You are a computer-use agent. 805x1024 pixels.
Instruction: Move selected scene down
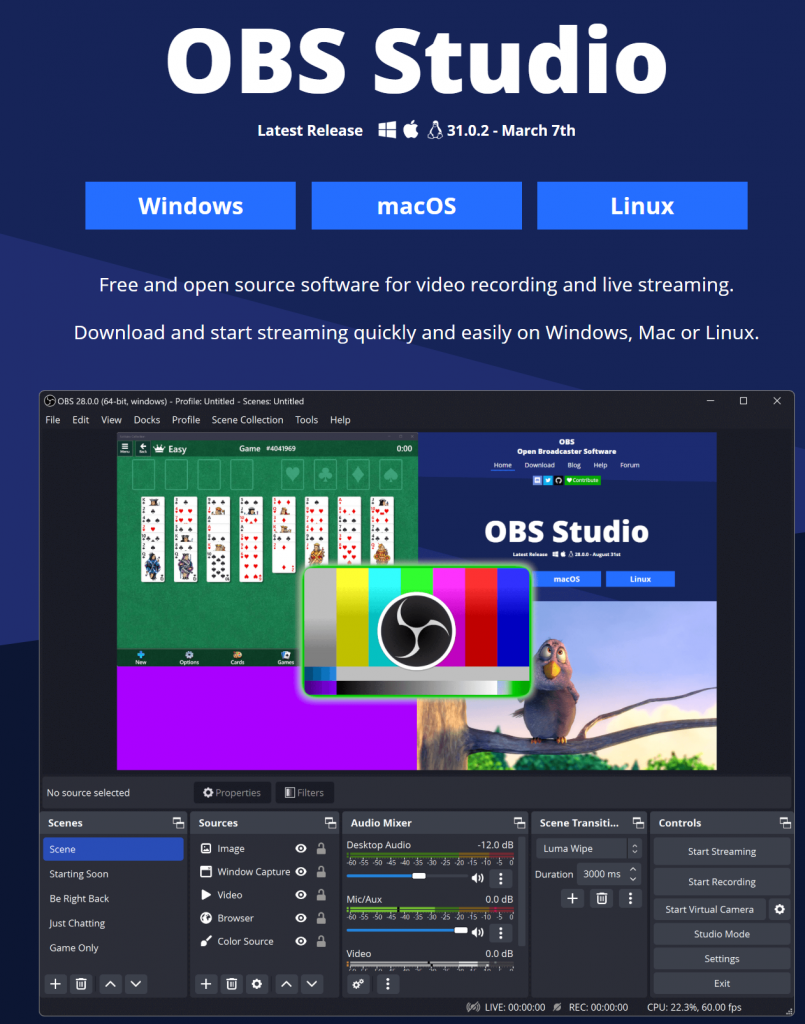[136, 984]
